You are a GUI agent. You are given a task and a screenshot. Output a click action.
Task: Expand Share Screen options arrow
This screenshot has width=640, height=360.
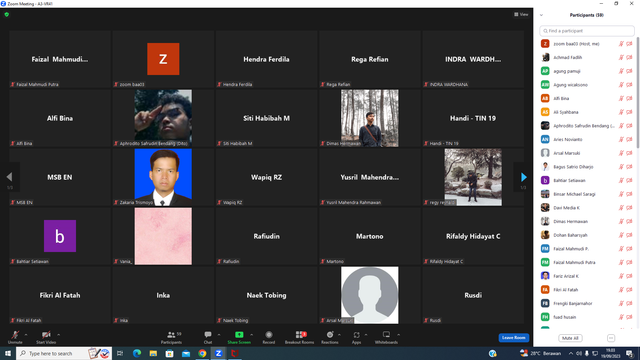251,335
